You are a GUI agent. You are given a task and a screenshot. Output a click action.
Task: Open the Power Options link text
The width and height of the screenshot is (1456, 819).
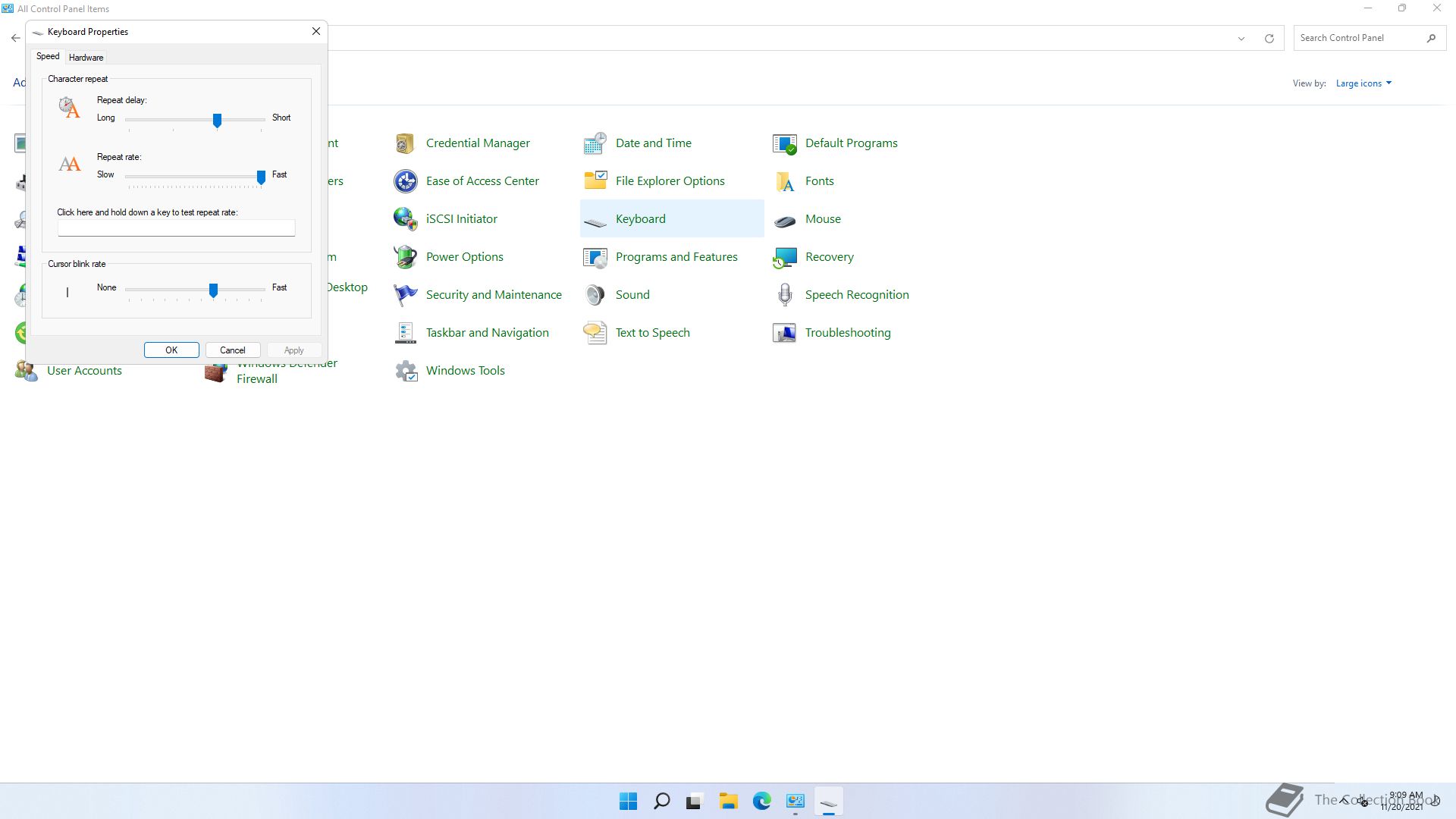coord(465,257)
